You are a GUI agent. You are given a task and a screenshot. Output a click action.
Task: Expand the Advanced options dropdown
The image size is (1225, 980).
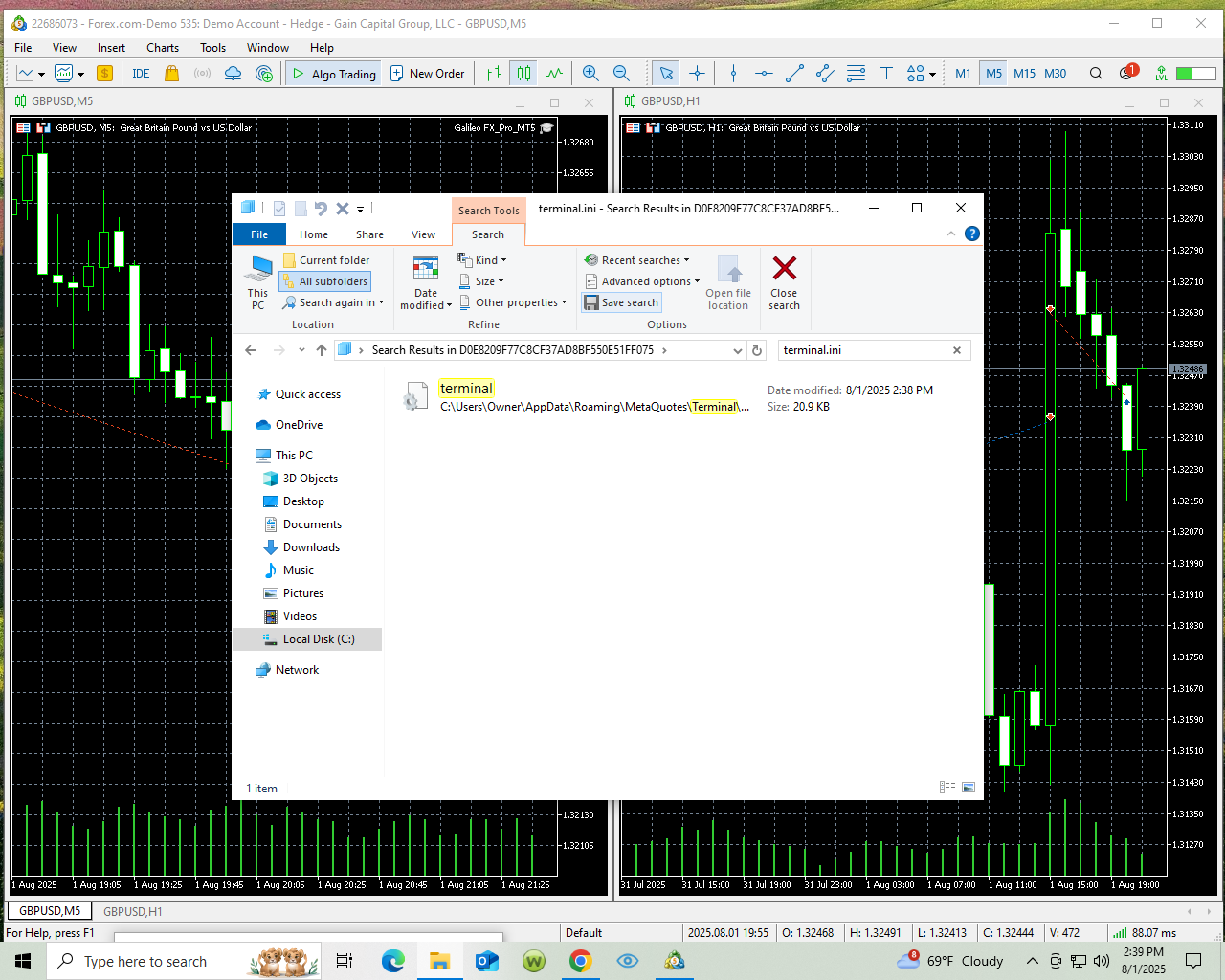coord(643,281)
